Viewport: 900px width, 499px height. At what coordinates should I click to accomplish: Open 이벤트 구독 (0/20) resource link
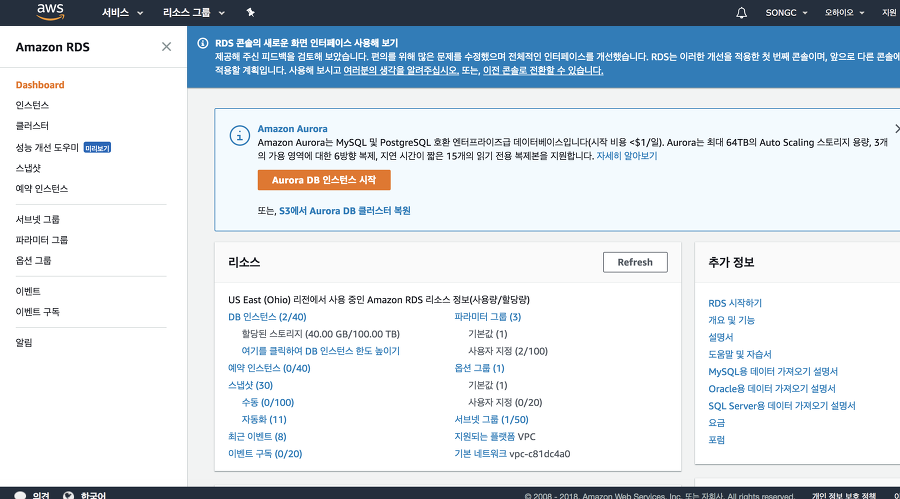click(265, 454)
